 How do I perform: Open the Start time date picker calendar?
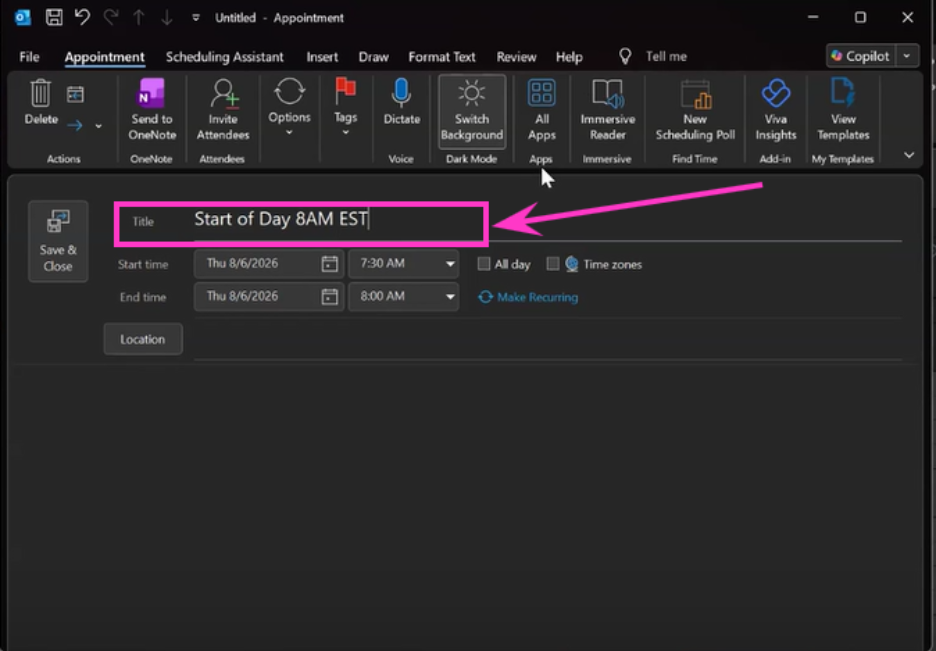(x=330, y=264)
